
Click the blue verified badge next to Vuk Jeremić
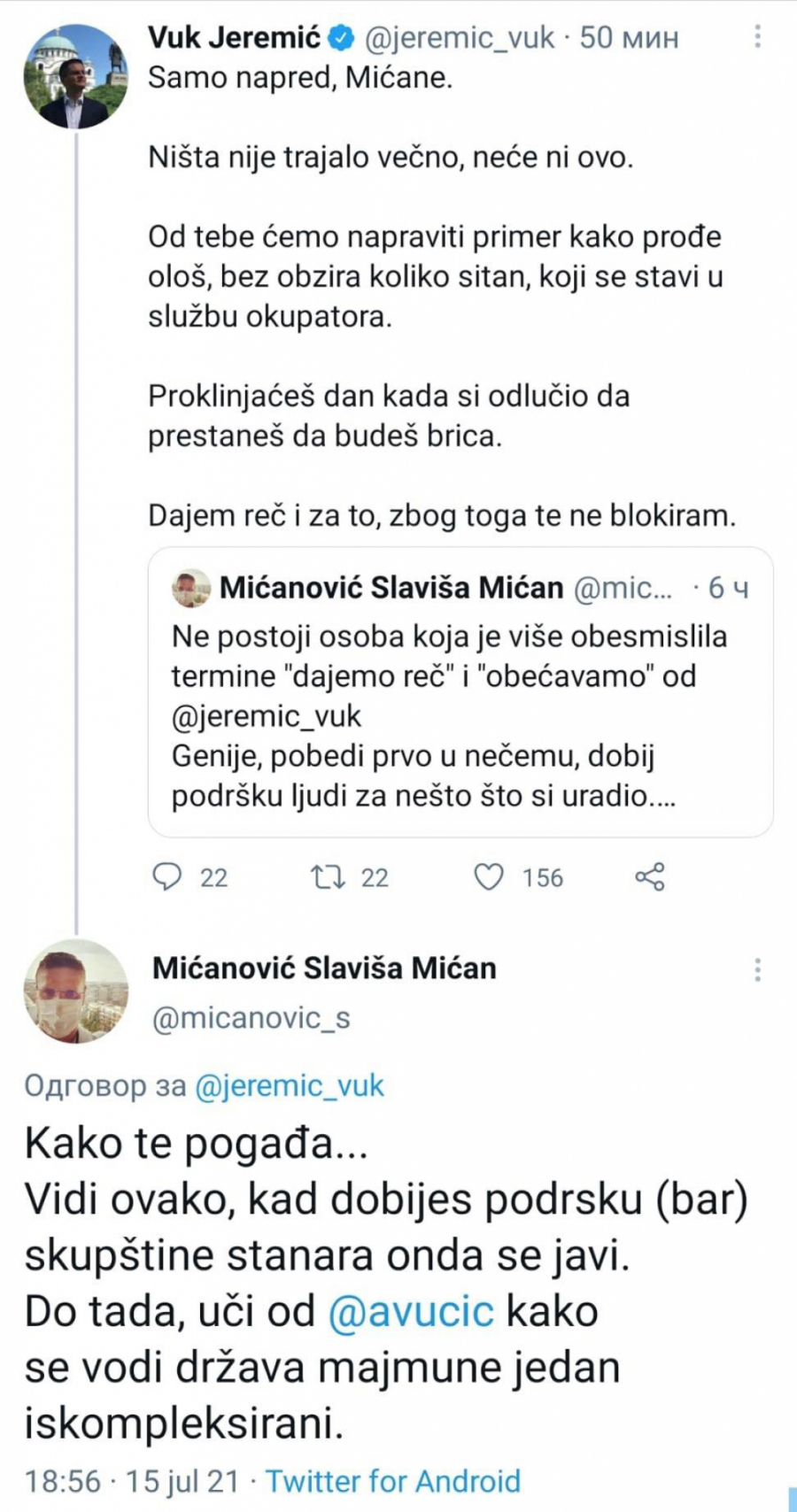[342, 37]
